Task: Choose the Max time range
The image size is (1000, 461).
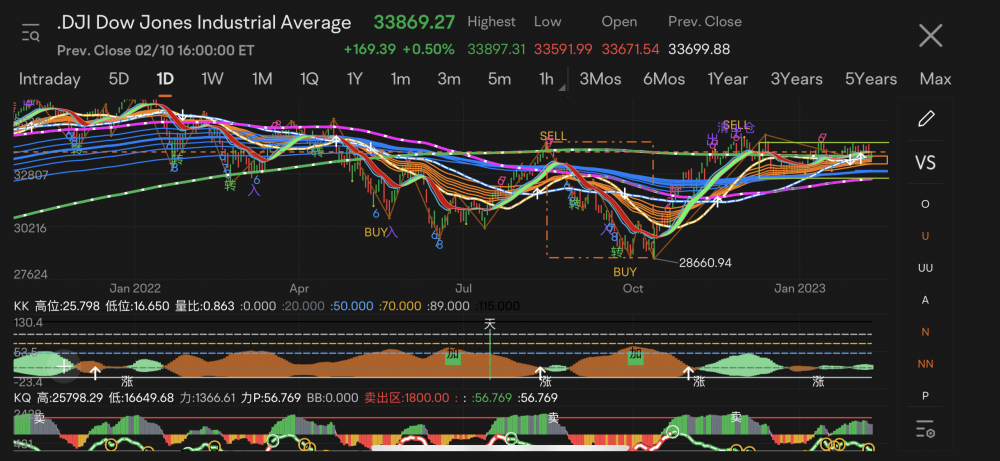Action: pos(935,79)
